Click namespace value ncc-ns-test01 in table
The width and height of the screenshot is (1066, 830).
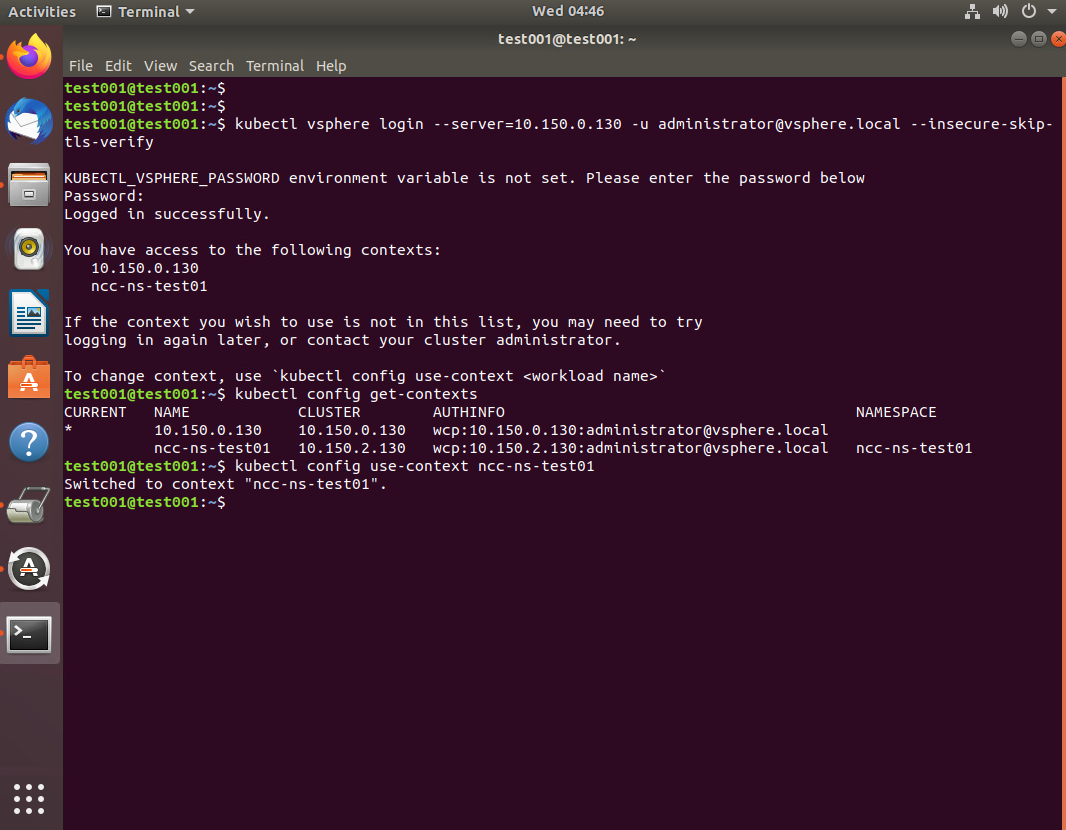[914, 449]
